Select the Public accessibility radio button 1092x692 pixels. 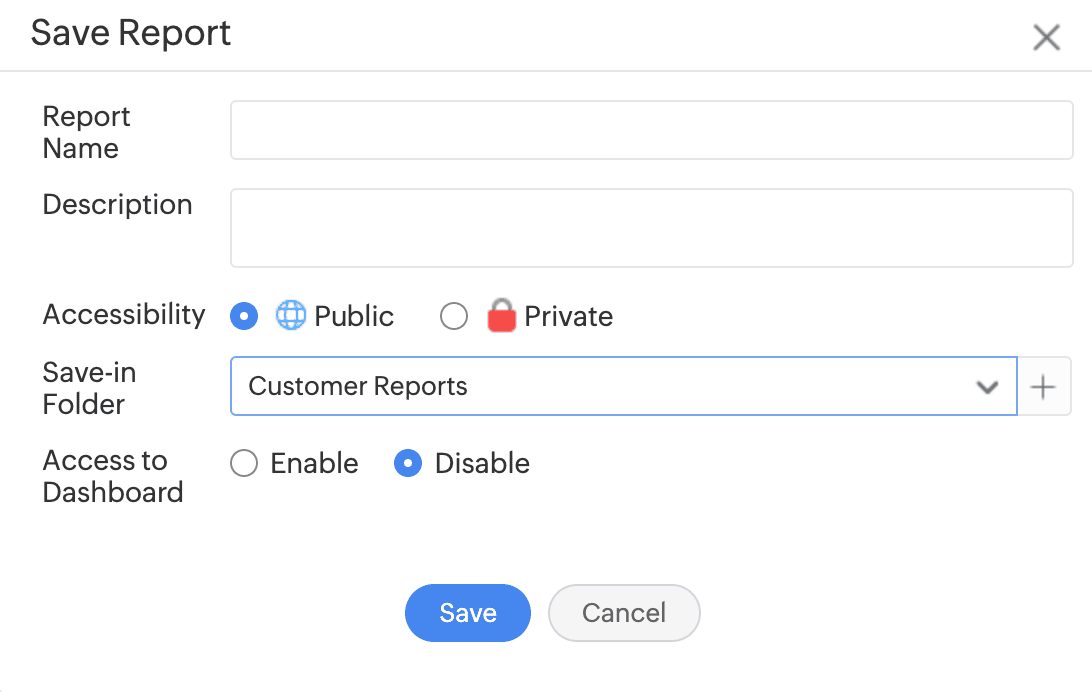[244, 317]
